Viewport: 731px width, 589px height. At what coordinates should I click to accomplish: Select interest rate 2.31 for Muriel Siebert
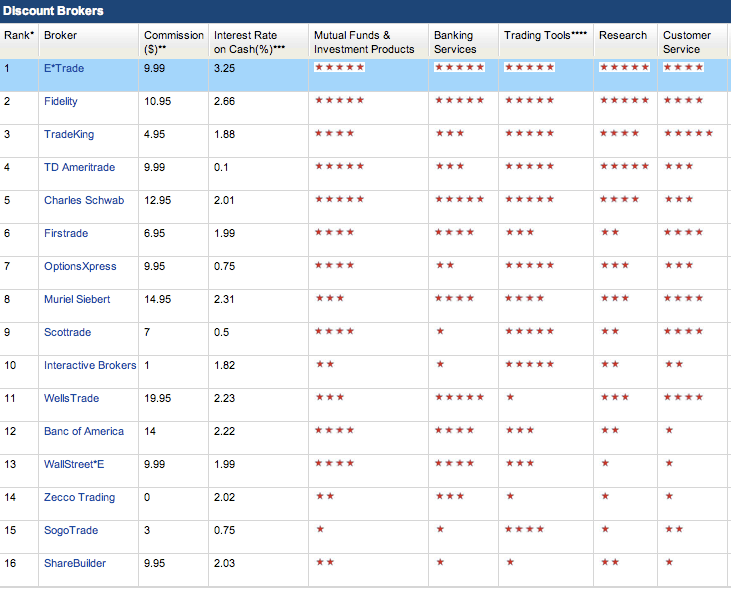coord(224,299)
